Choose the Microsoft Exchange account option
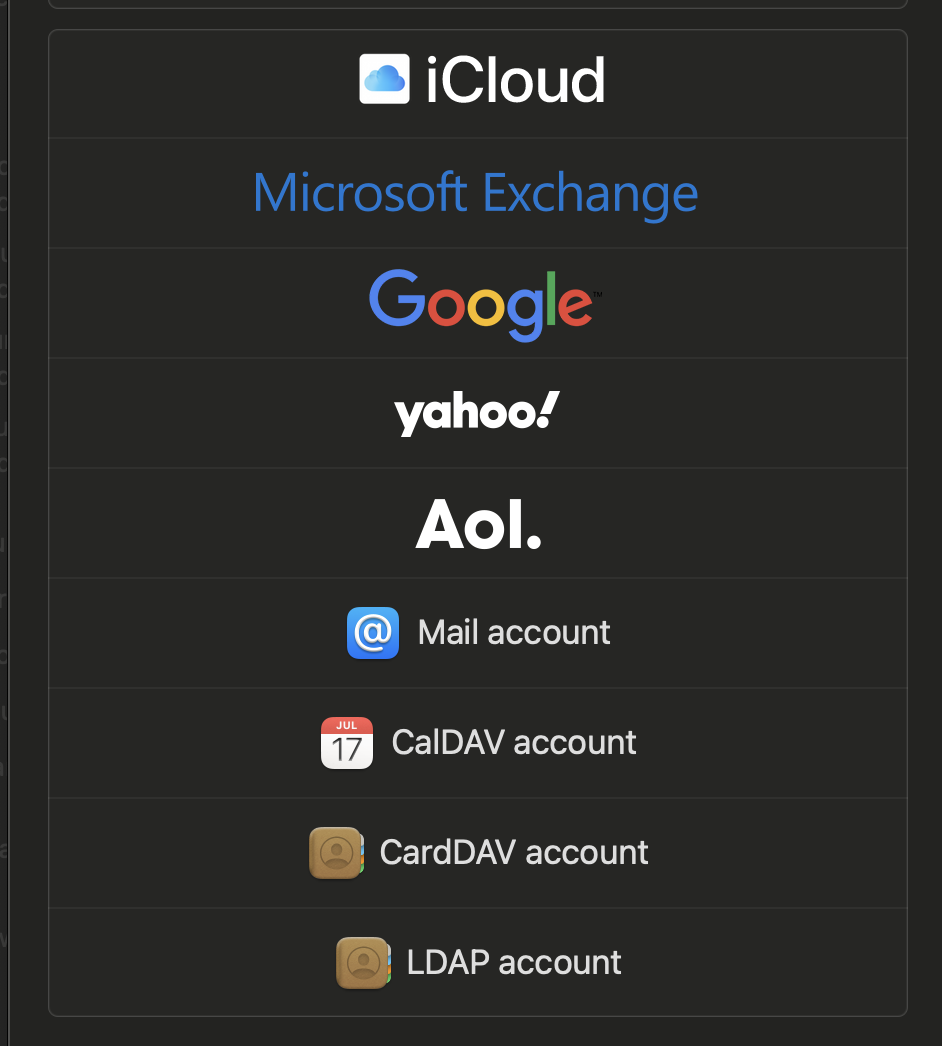Image resolution: width=942 pixels, height=1046 pixels. click(x=476, y=193)
